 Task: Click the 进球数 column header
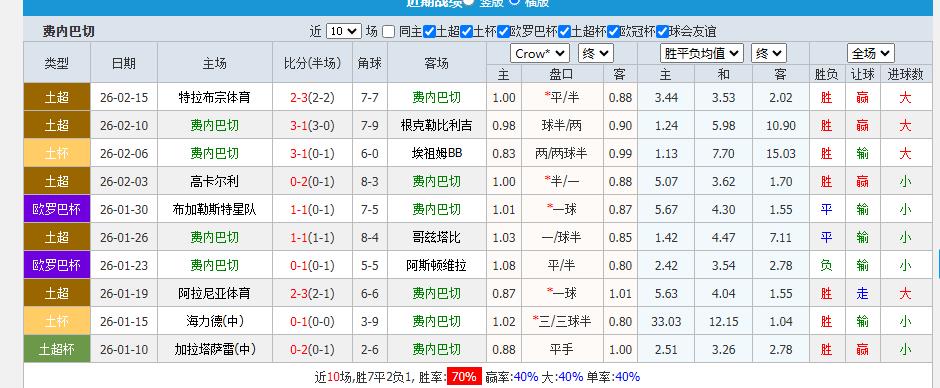906,74
